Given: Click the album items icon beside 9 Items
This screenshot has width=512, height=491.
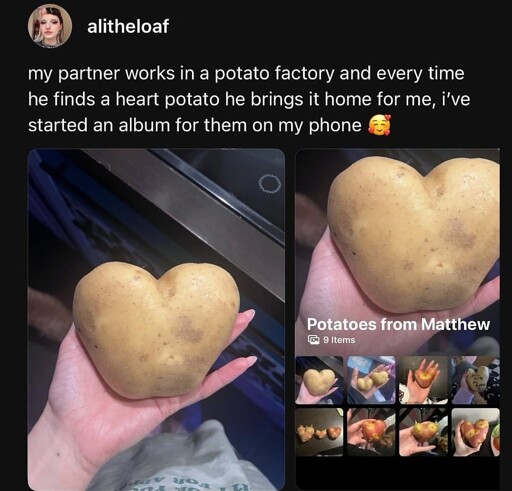Looking at the screenshot, I should click(x=313, y=340).
